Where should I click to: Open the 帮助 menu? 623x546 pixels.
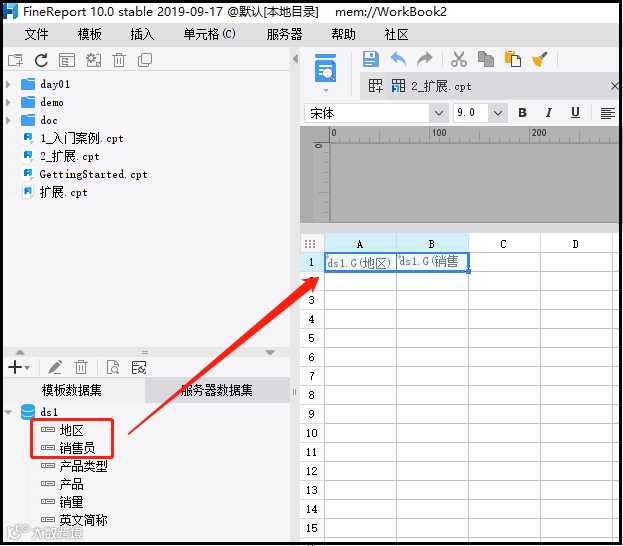[343, 34]
